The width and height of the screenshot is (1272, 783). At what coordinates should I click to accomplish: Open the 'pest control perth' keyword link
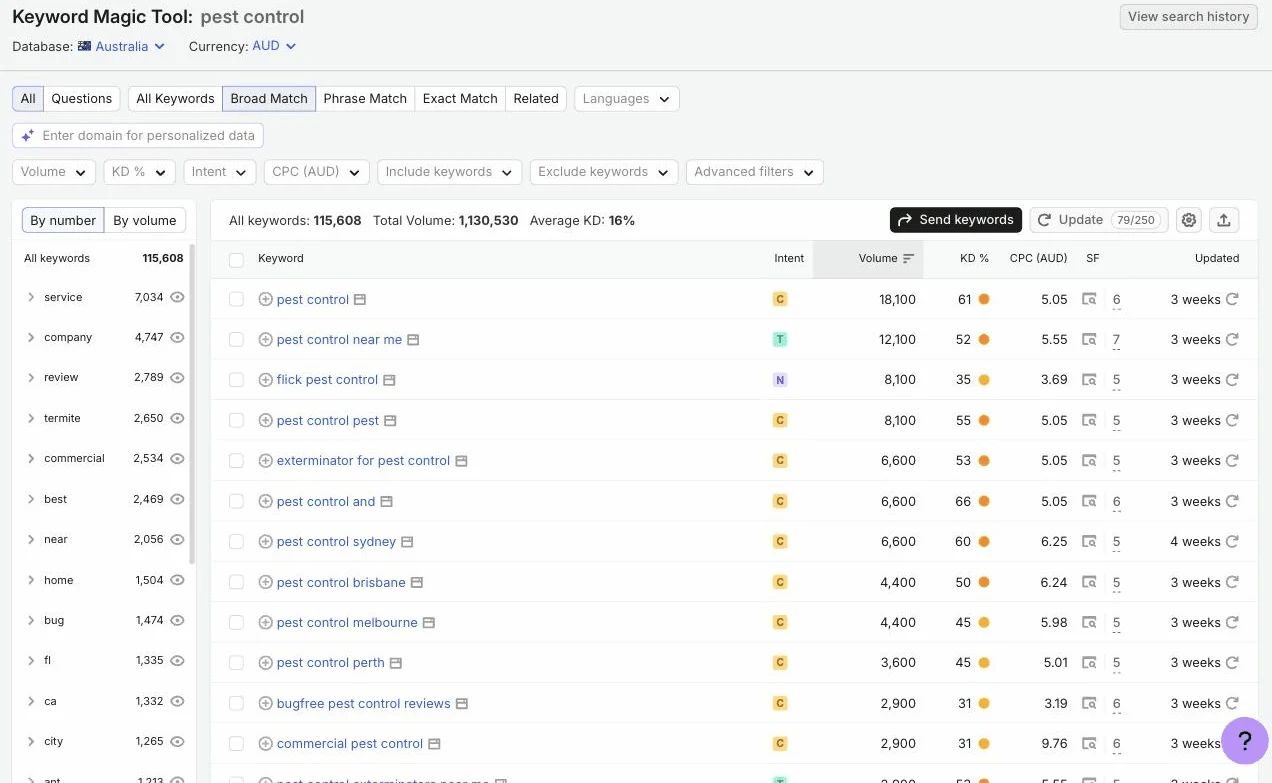[331, 663]
